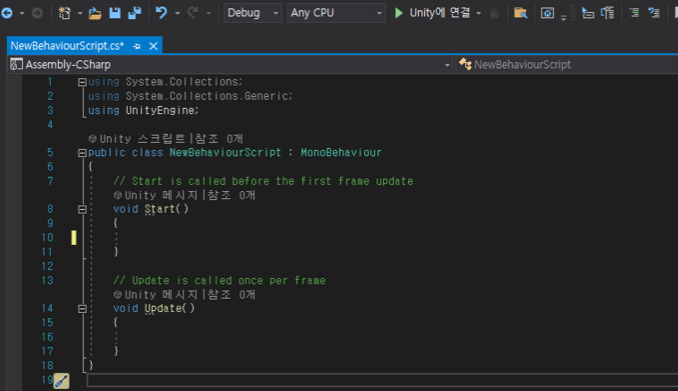Undo the last action with the undo arrow

tap(161, 13)
